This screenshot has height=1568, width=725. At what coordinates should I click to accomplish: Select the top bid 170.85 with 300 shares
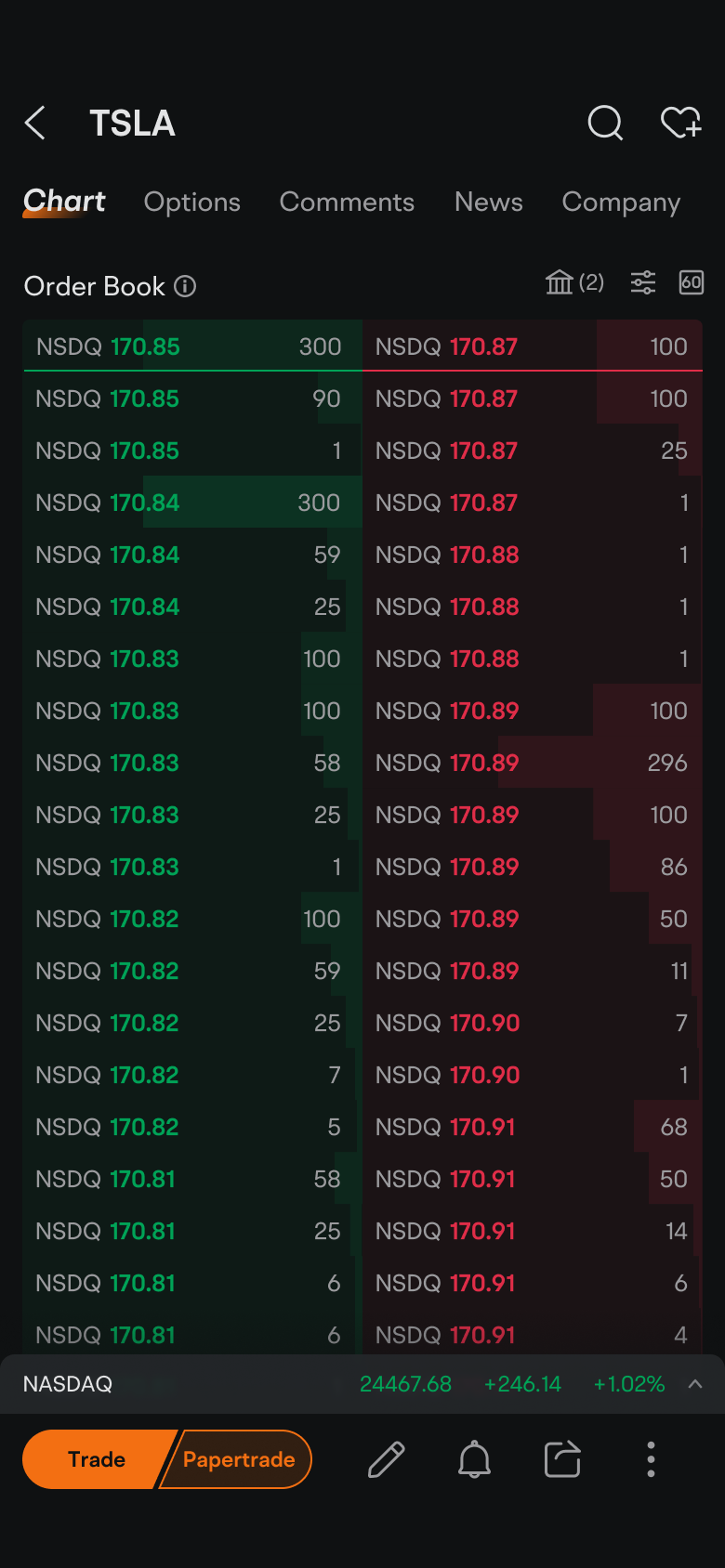[192, 346]
